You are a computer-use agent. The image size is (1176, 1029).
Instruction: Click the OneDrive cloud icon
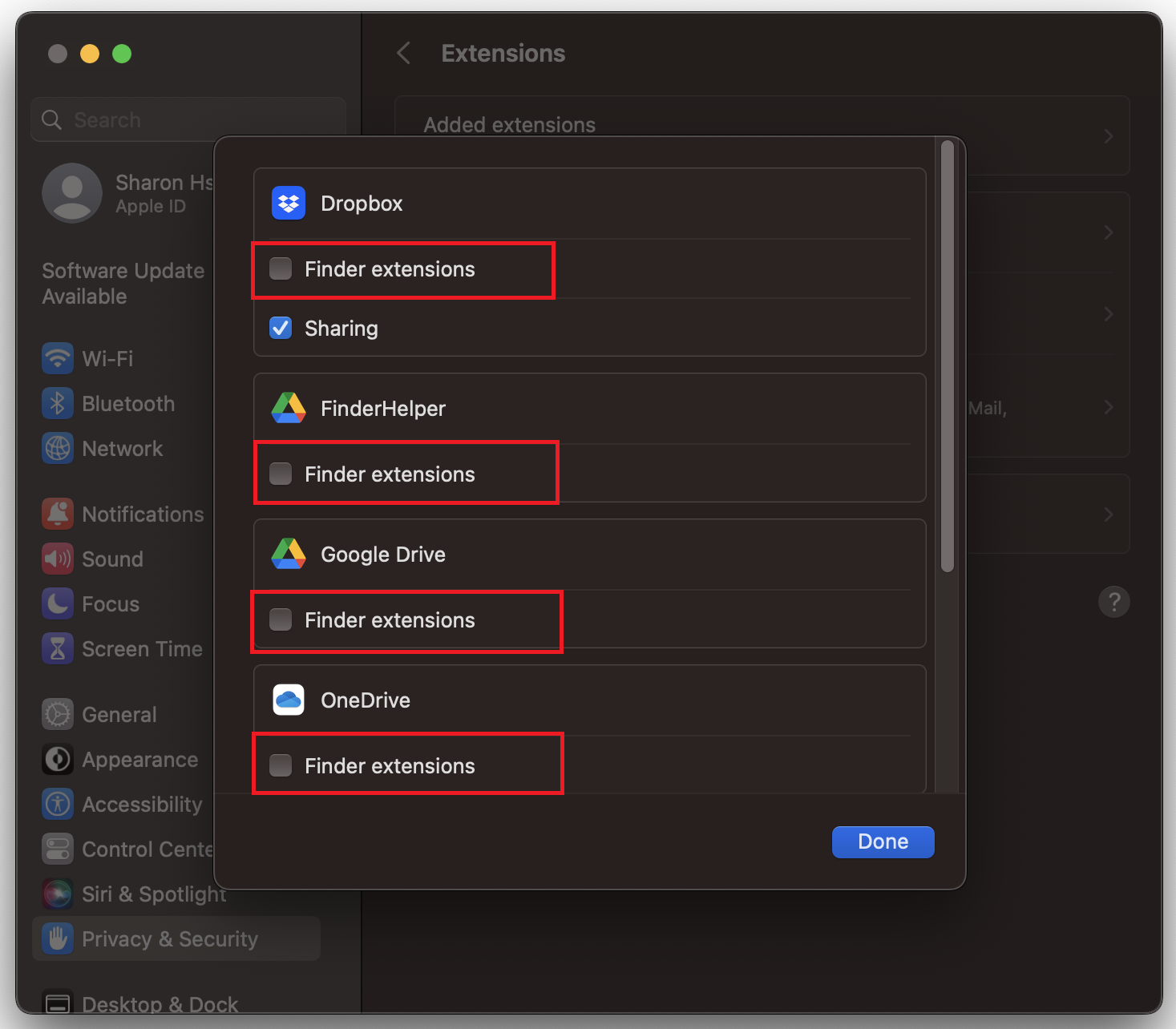pyautogui.click(x=289, y=700)
